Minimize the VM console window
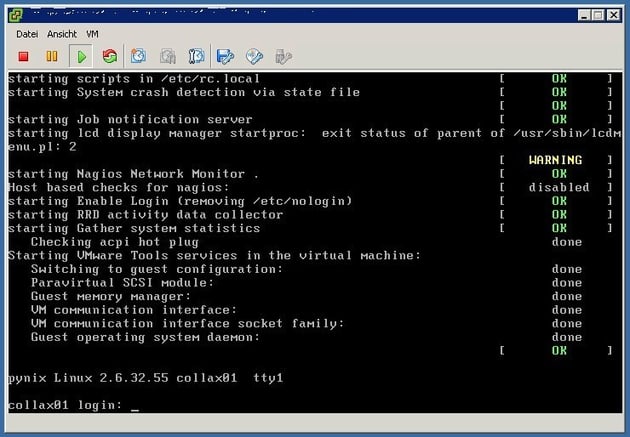630x437 pixels. [584, 15]
